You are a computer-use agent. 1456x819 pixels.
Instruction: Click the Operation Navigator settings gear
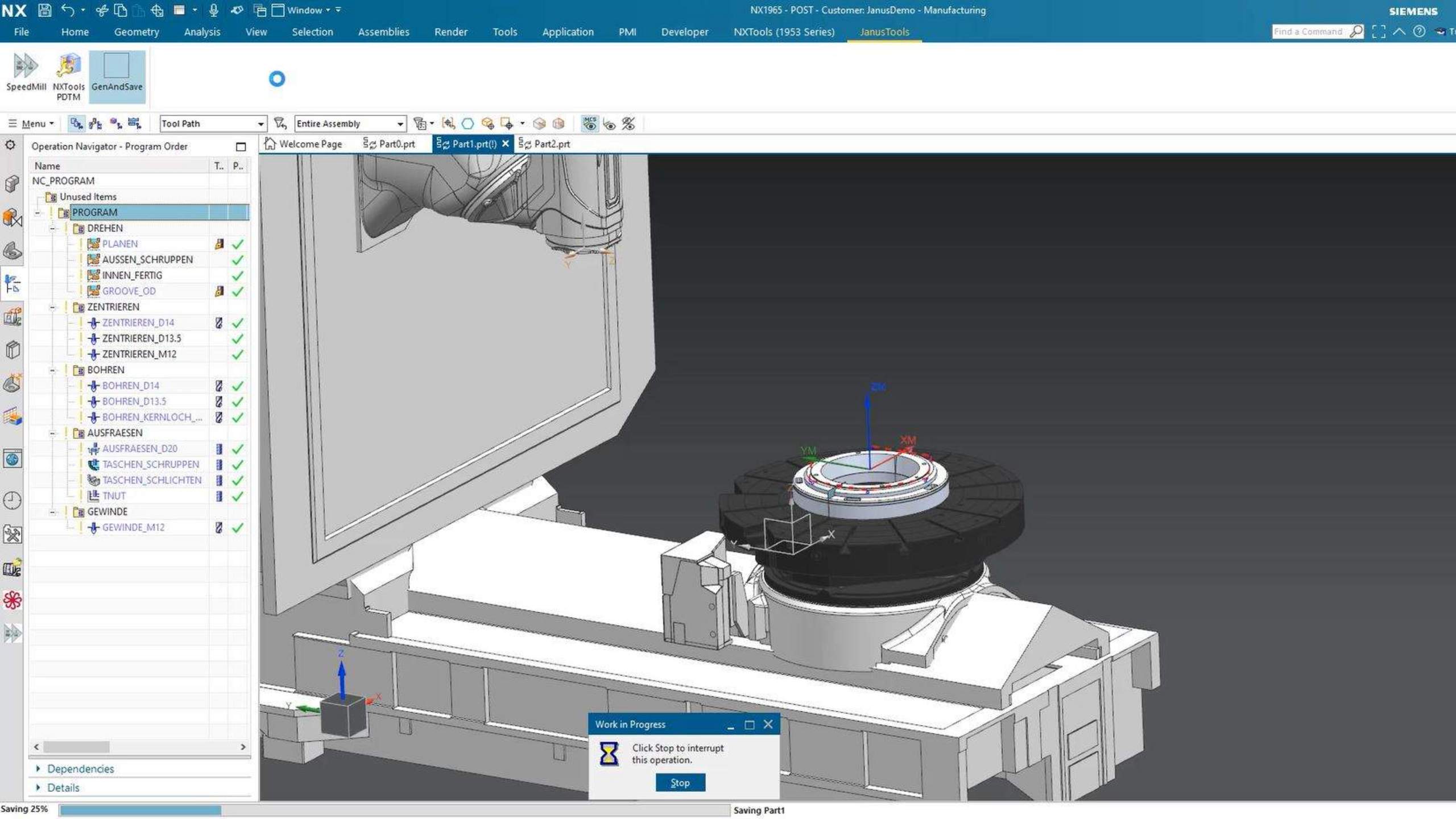[x=10, y=146]
